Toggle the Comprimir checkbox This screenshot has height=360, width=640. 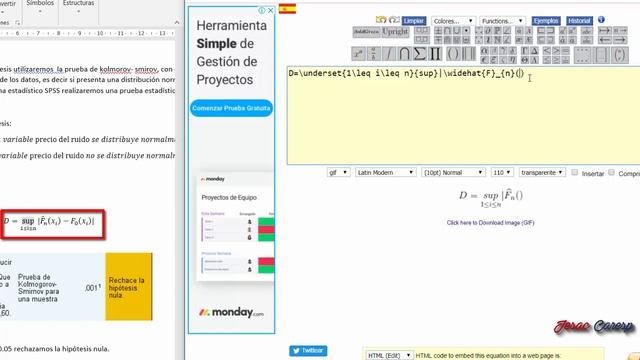(x=611, y=172)
